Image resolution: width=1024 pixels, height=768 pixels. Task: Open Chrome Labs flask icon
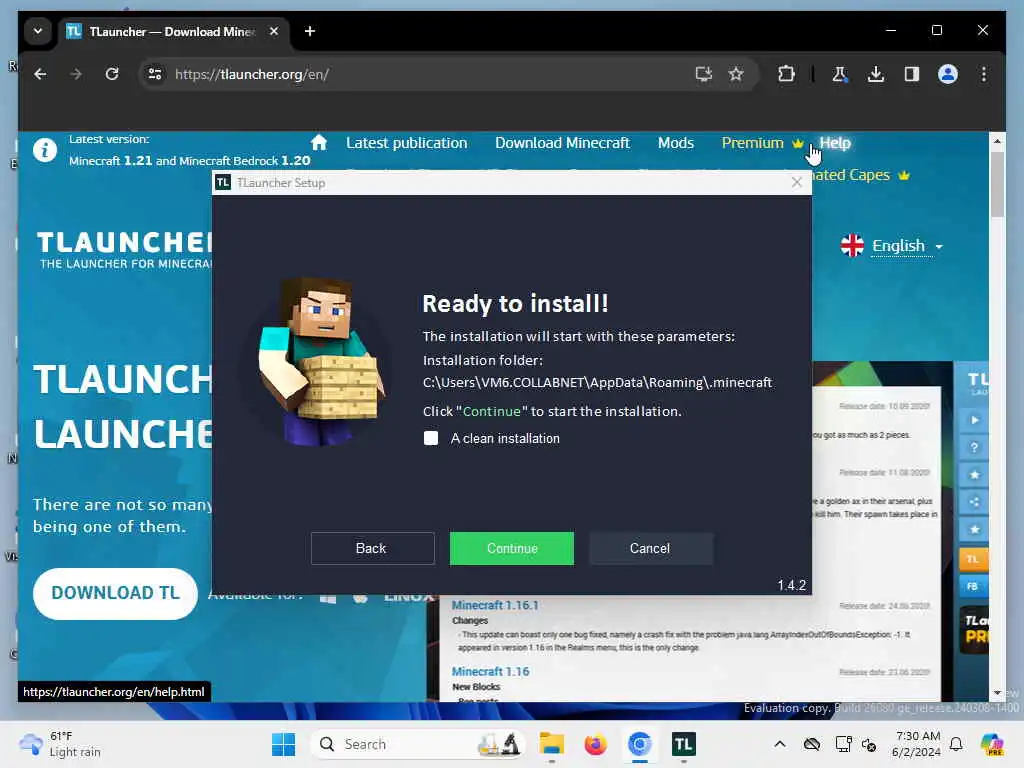pos(840,74)
